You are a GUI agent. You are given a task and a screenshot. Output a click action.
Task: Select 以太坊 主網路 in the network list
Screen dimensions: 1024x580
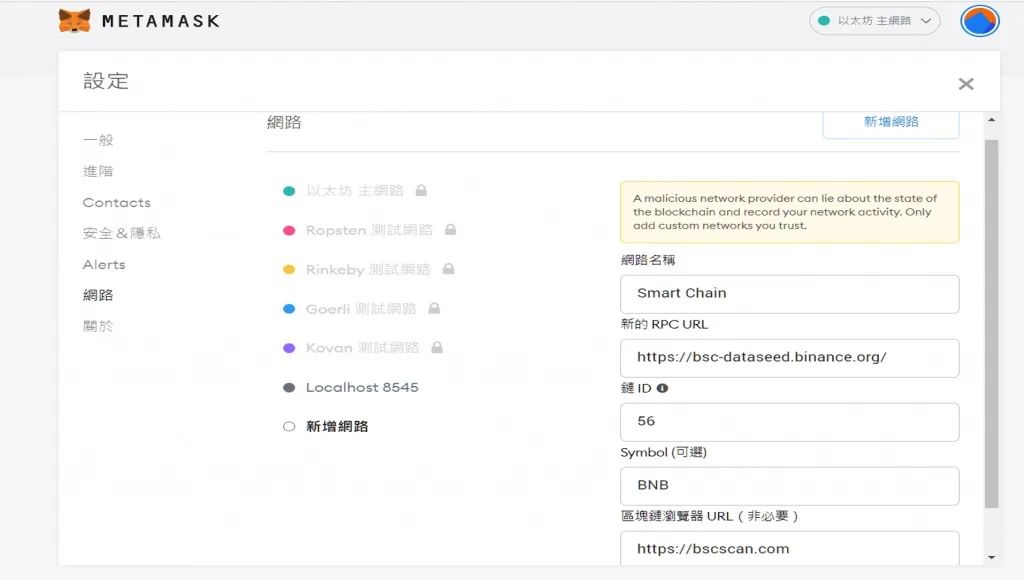(355, 191)
